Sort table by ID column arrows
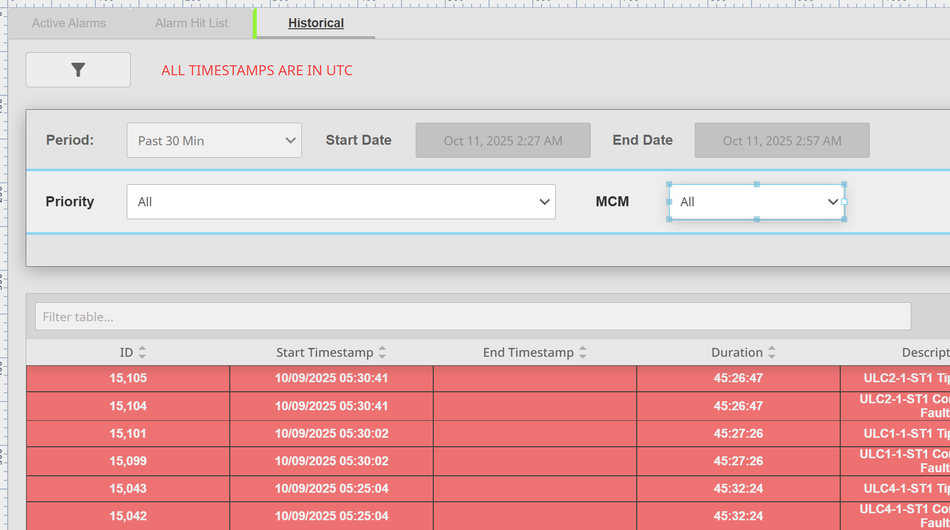950x530 pixels. click(142, 353)
